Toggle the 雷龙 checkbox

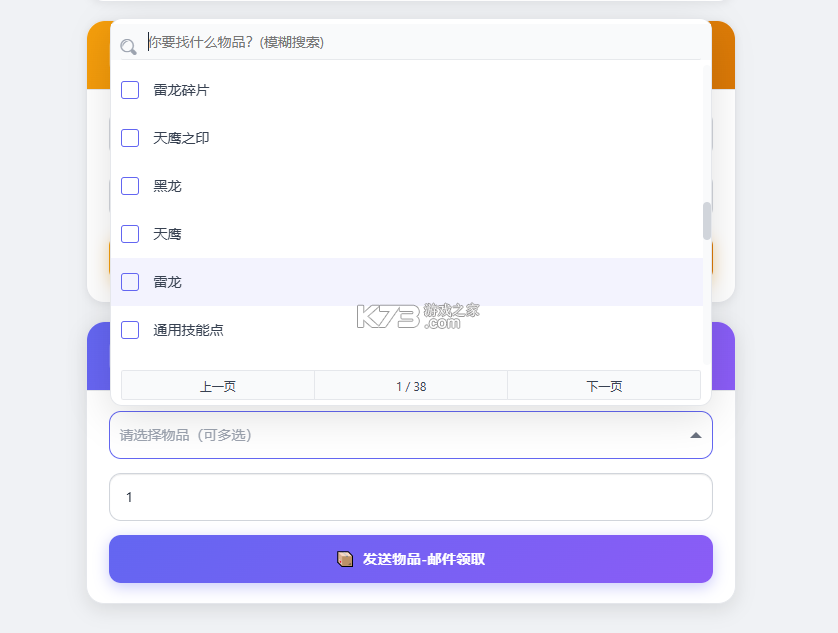pyautogui.click(x=130, y=282)
